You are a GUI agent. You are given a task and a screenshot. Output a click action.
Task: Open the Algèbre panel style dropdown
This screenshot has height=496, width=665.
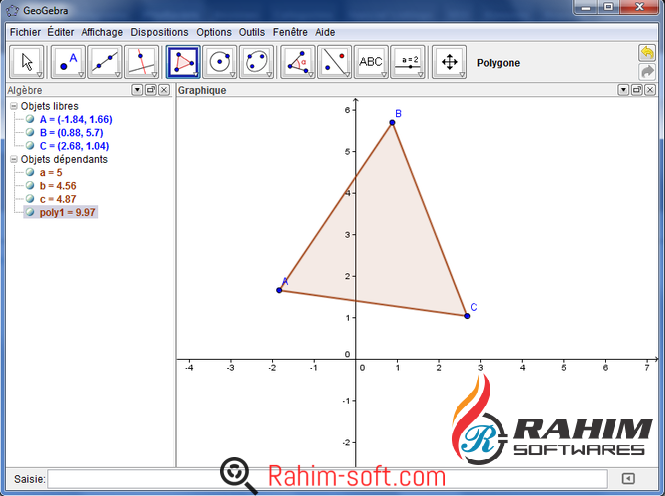click(x=137, y=90)
